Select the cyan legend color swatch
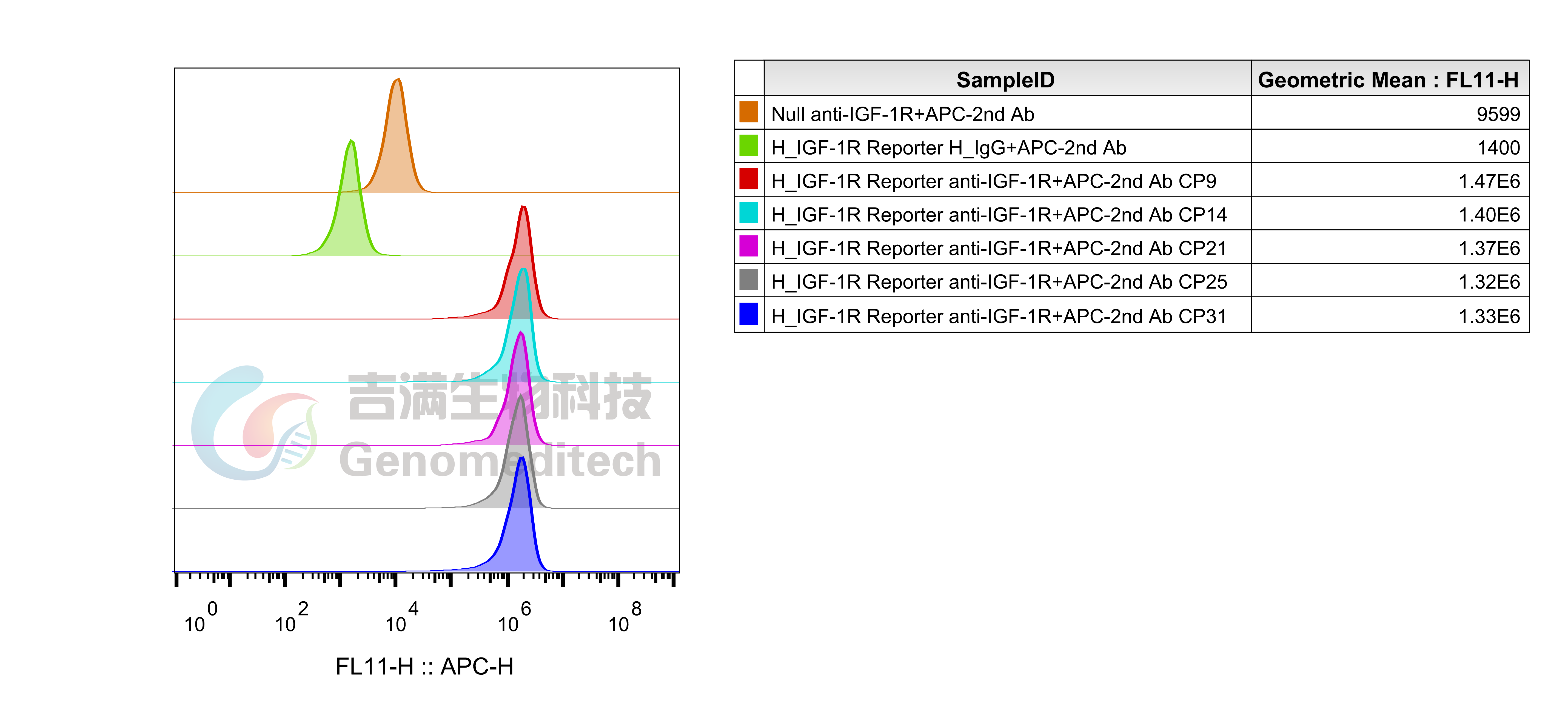The height and width of the screenshot is (712, 1568). [x=748, y=212]
